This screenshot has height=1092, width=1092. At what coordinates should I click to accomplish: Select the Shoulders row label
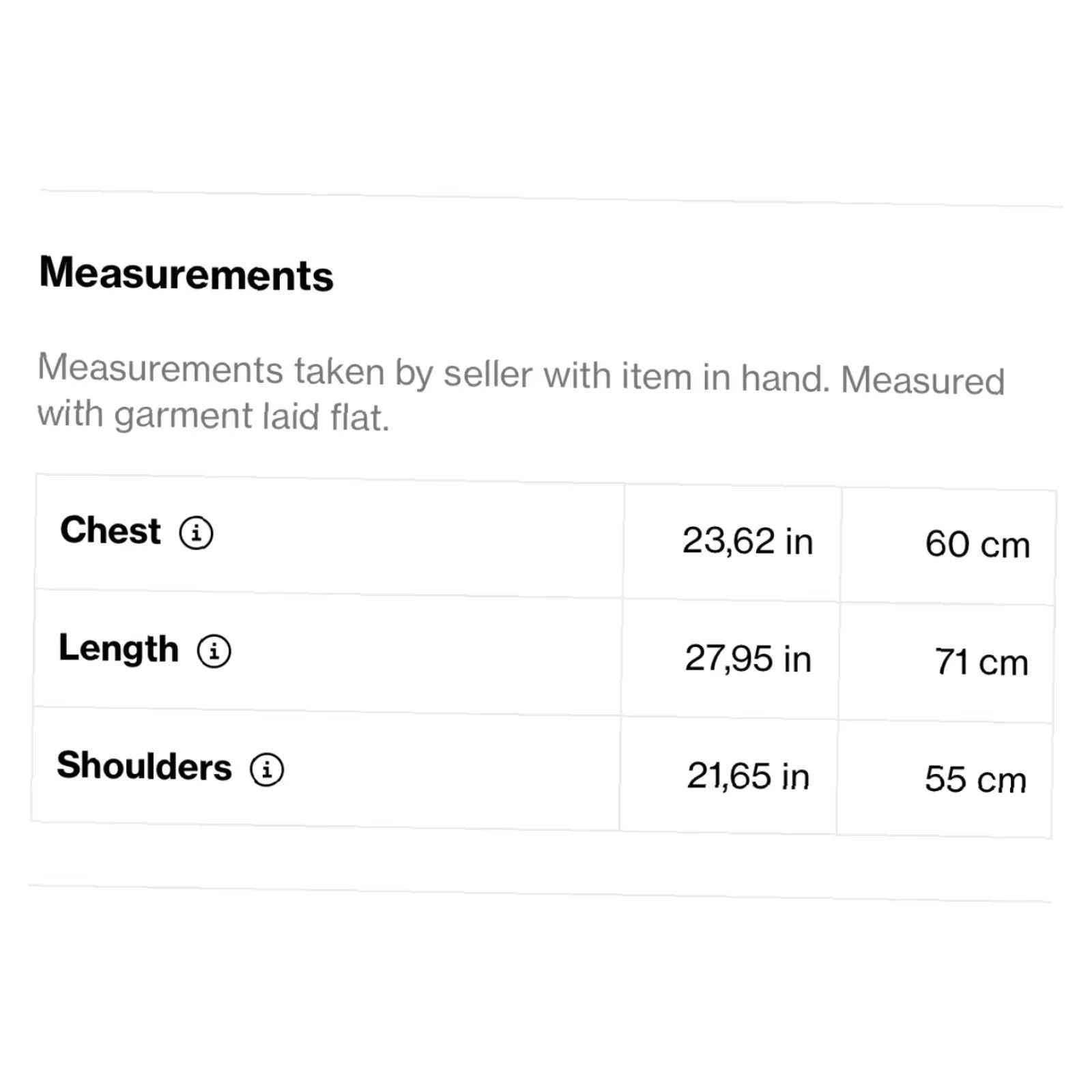coord(145,766)
